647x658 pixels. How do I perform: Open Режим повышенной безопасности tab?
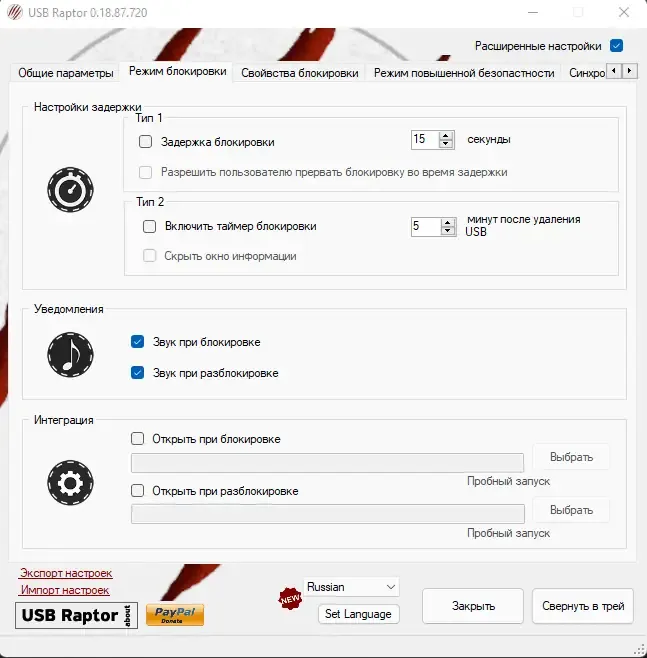point(464,73)
